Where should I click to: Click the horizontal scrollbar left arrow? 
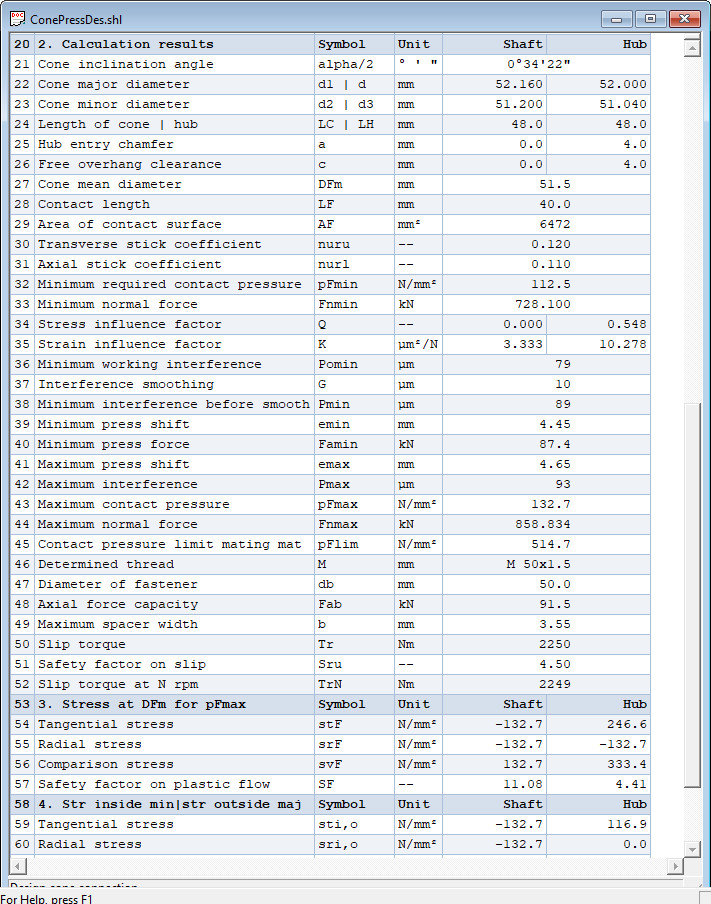click(x=17, y=866)
